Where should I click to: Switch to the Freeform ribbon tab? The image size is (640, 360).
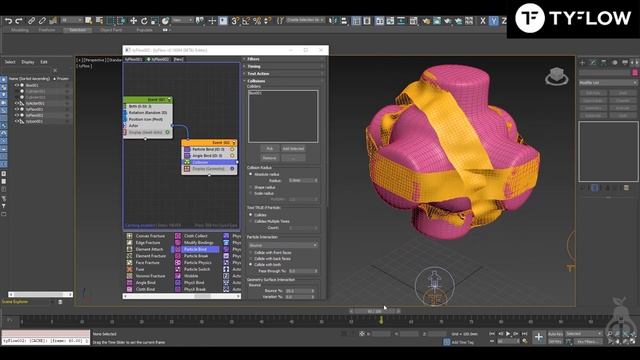(x=47, y=30)
